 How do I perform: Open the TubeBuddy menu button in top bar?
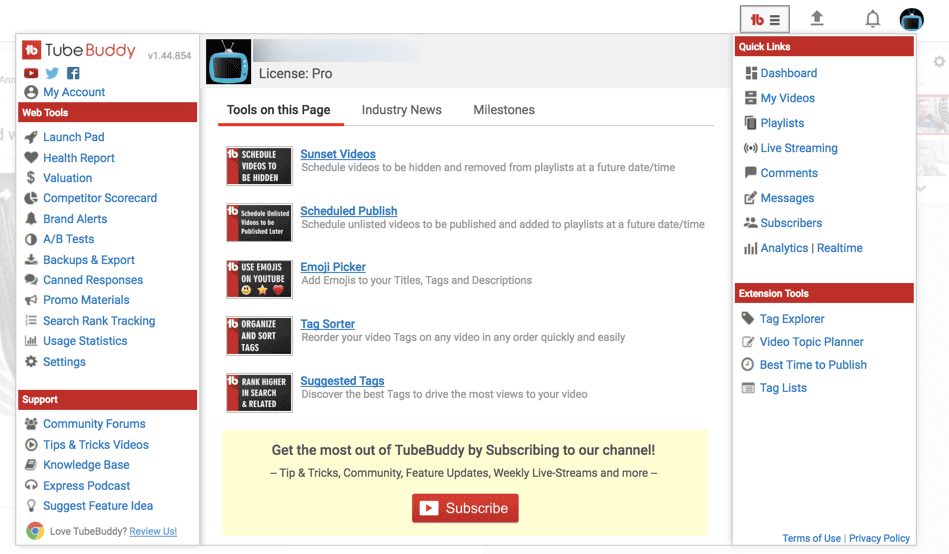click(x=764, y=19)
